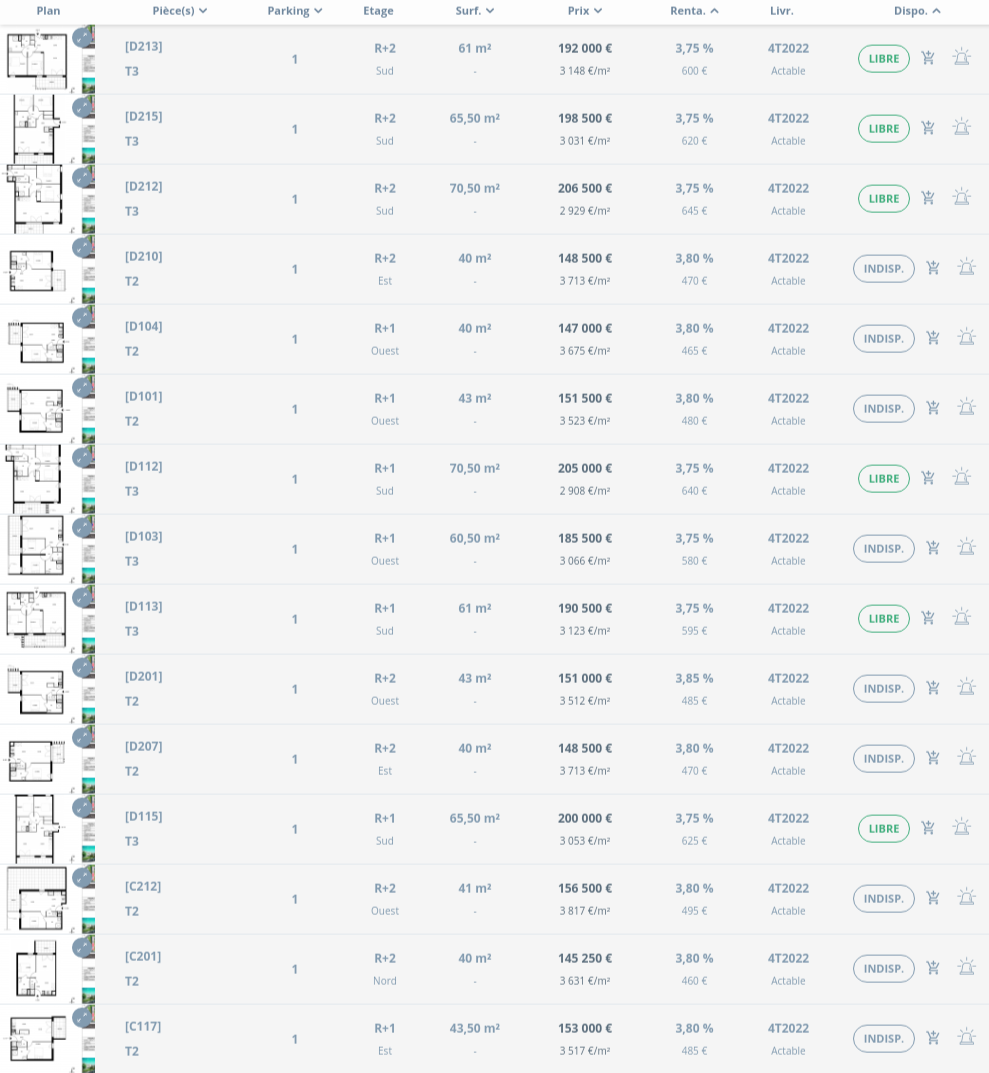Click the LIBRE button for lot D213

point(883,58)
